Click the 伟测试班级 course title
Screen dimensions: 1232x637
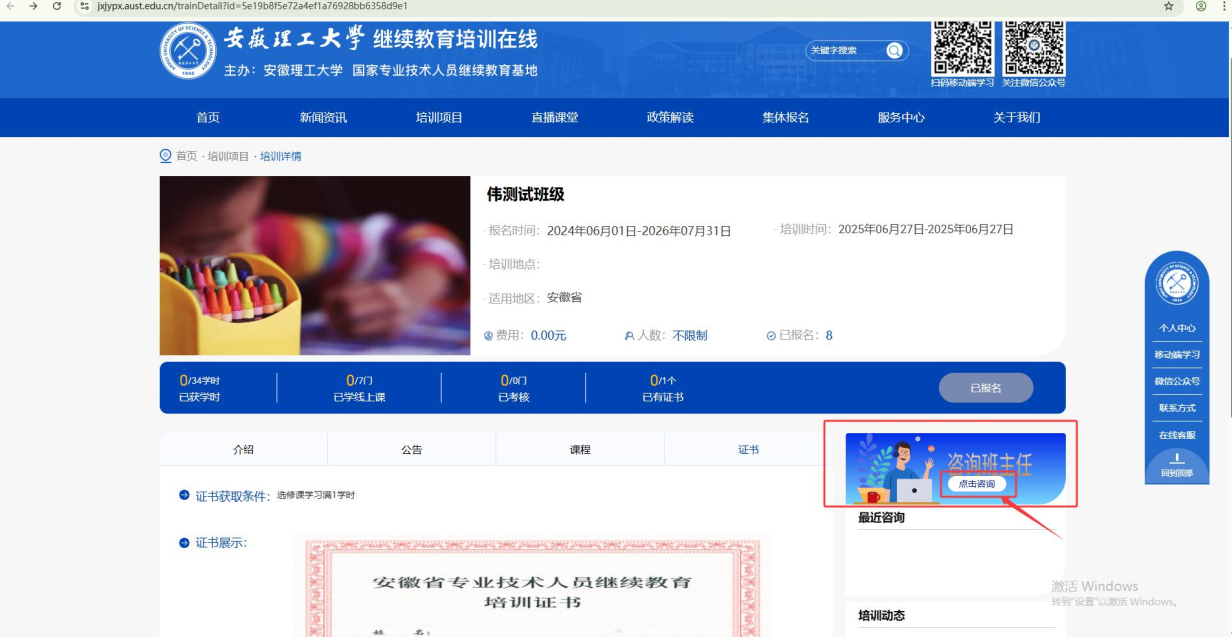(x=526, y=195)
